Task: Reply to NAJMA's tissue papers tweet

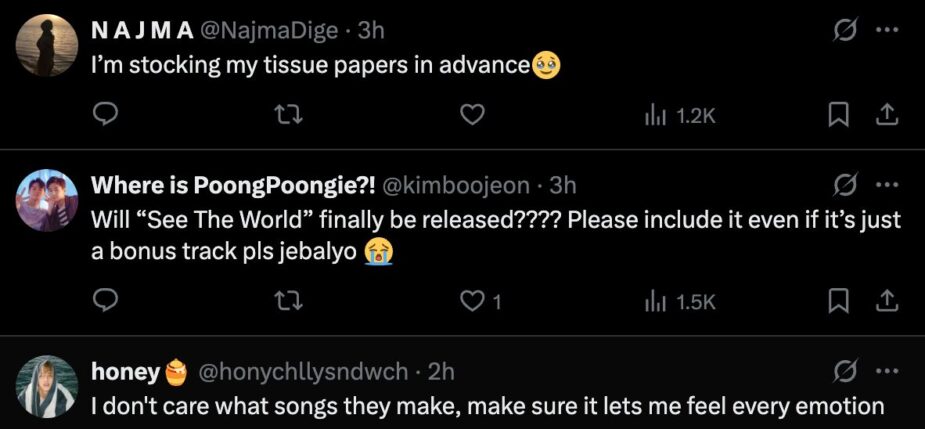Action: (x=107, y=116)
